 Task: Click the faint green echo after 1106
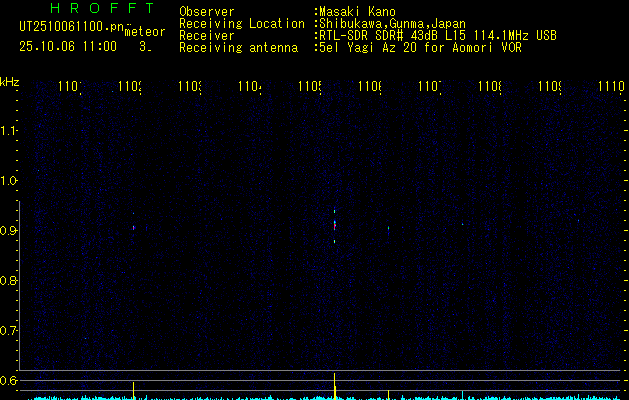click(x=388, y=228)
